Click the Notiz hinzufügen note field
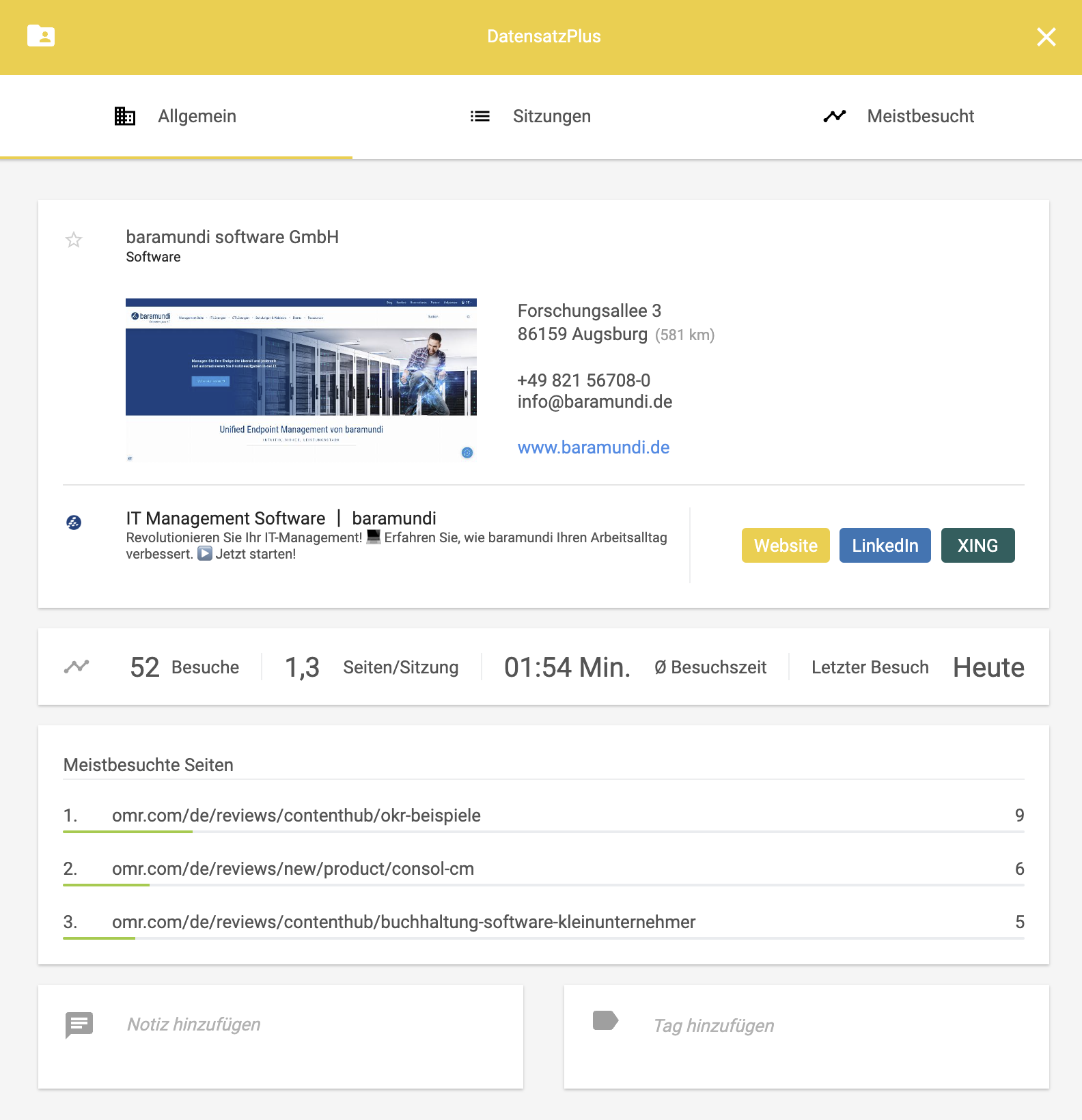The width and height of the screenshot is (1082, 1120). (x=281, y=1036)
